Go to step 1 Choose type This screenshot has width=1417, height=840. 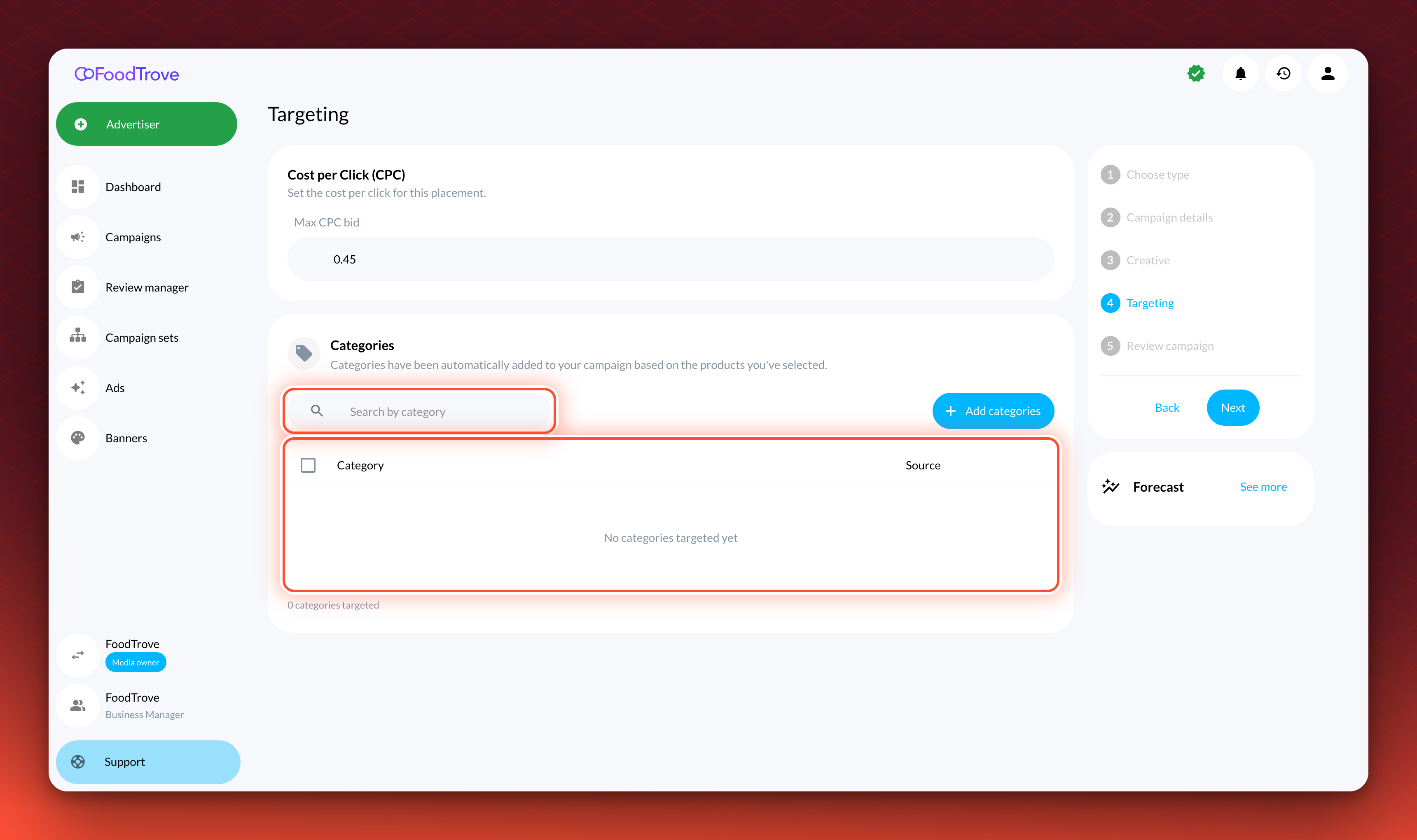[1145, 174]
